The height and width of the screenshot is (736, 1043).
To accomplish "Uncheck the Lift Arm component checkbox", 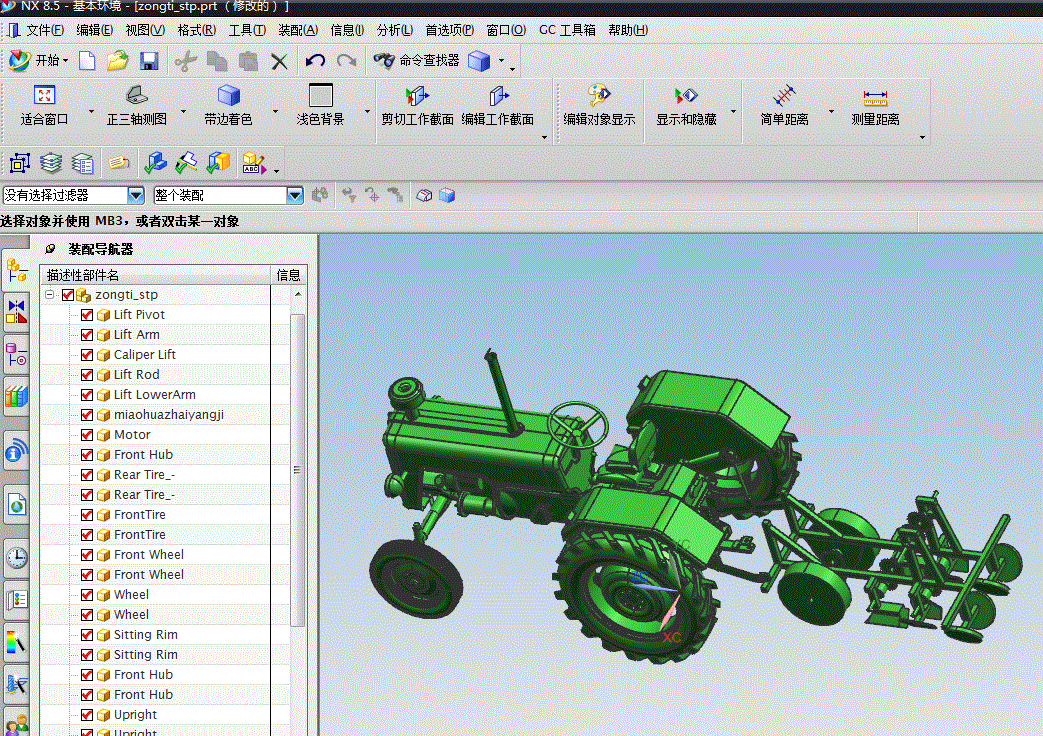I will pyautogui.click(x=86, y=335).
